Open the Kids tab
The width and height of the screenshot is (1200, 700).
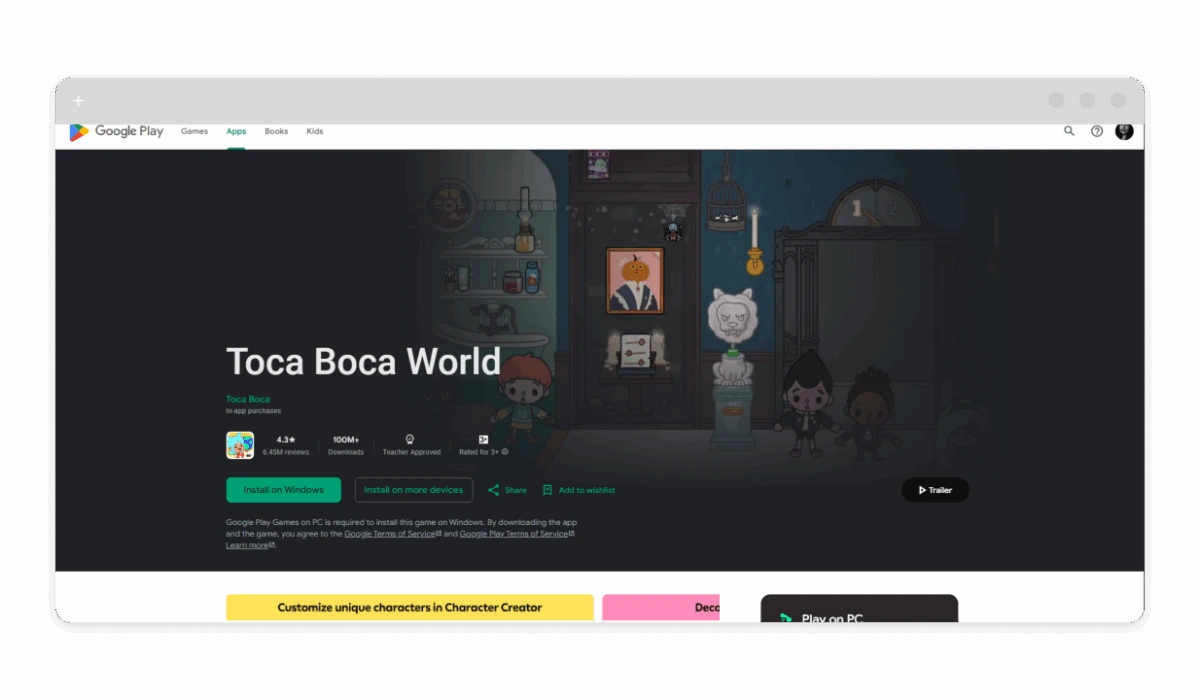[314, 131]
